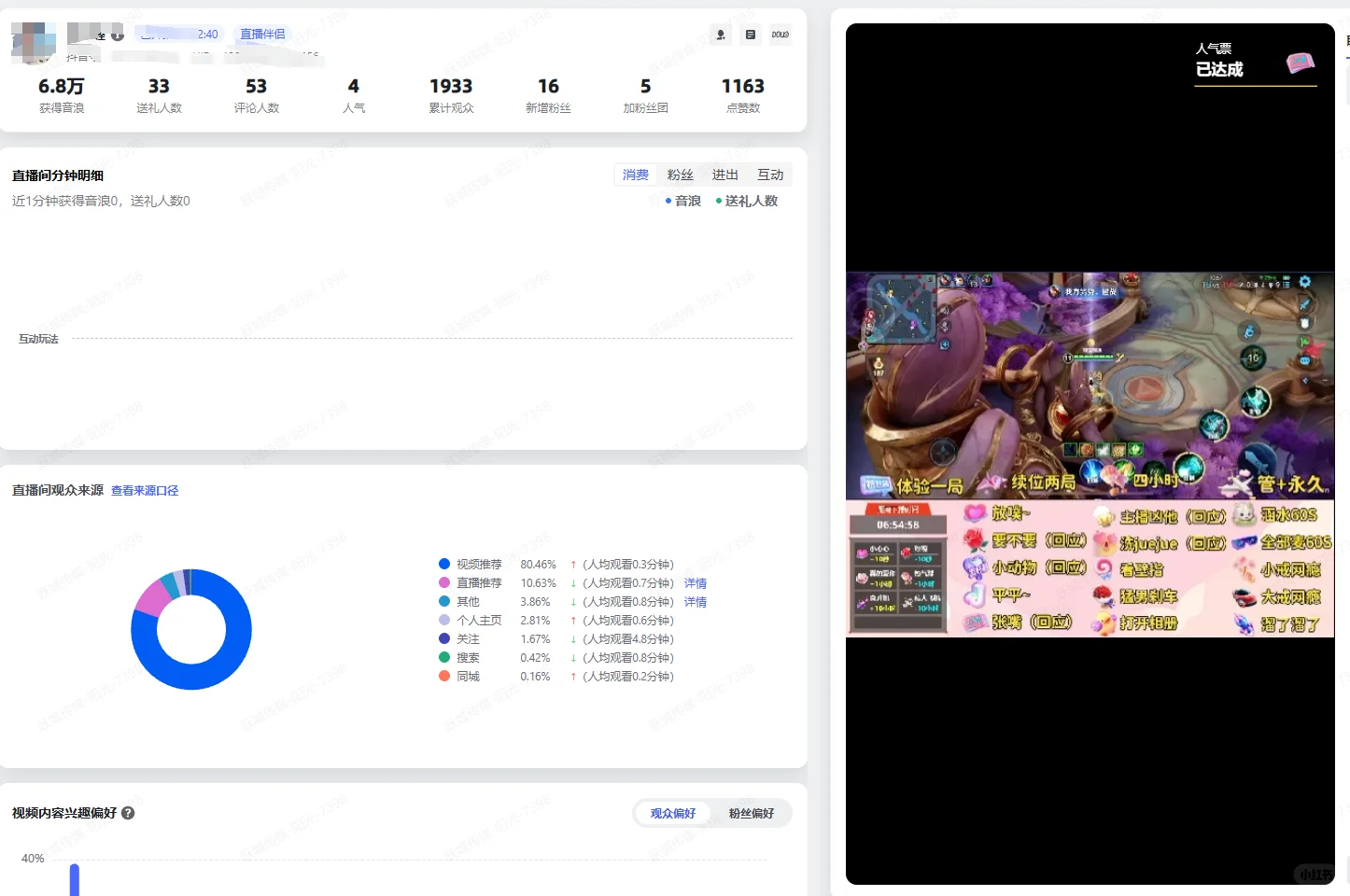Image resolution: width=1350 pixels, height=896 pixels.
Task: Click the 人气票 已达成 banner on stream
Action: click(1256, 63)
